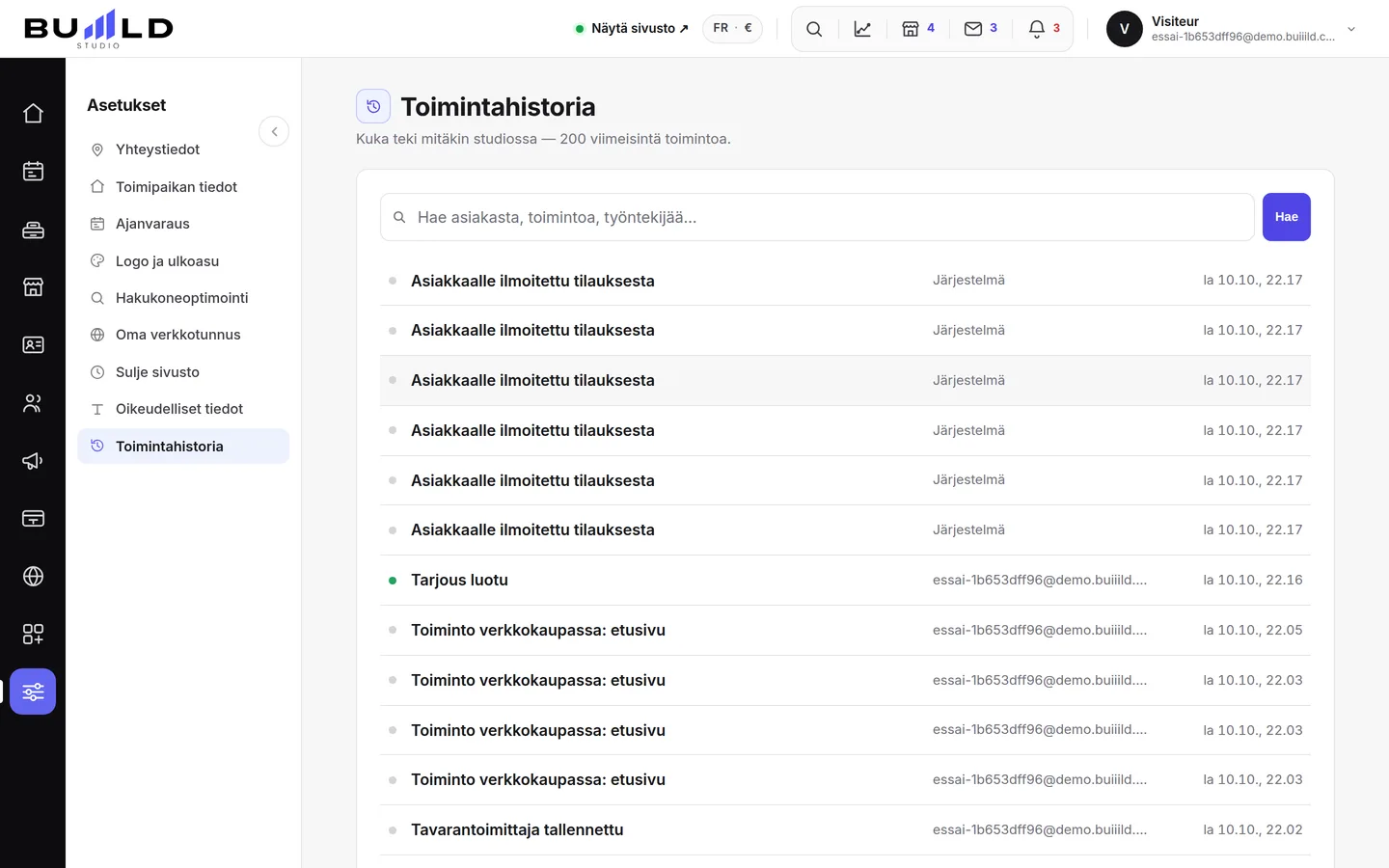Open the sliders settings icon in sidebar

[33, 692]
